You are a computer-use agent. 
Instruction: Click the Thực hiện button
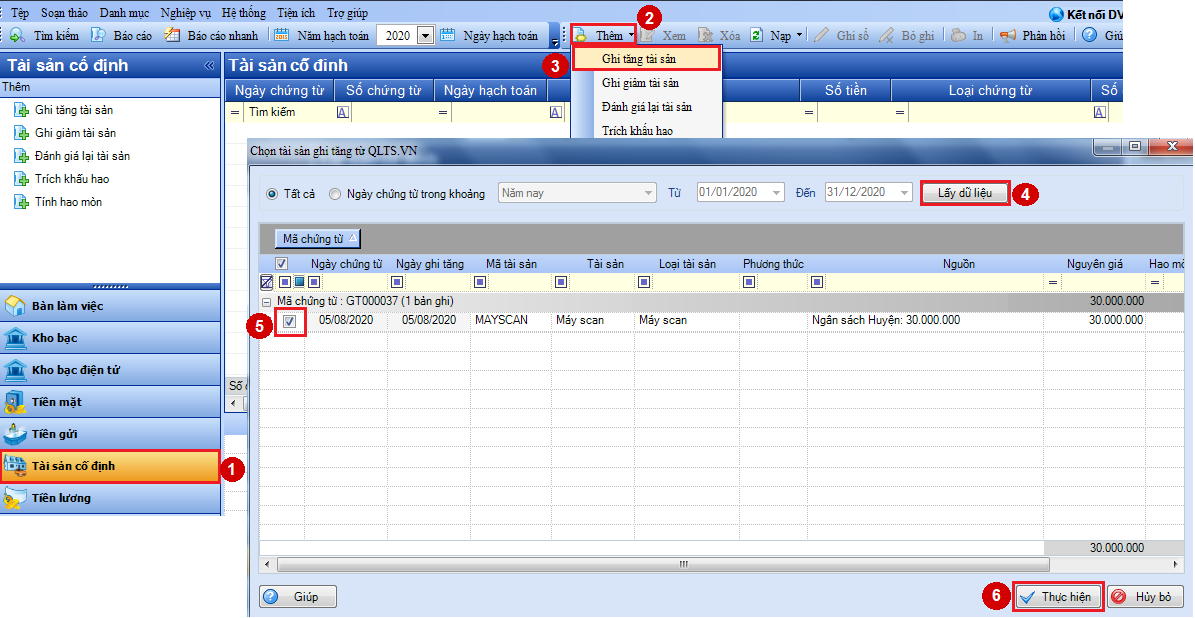click(x=1059, y=597)
